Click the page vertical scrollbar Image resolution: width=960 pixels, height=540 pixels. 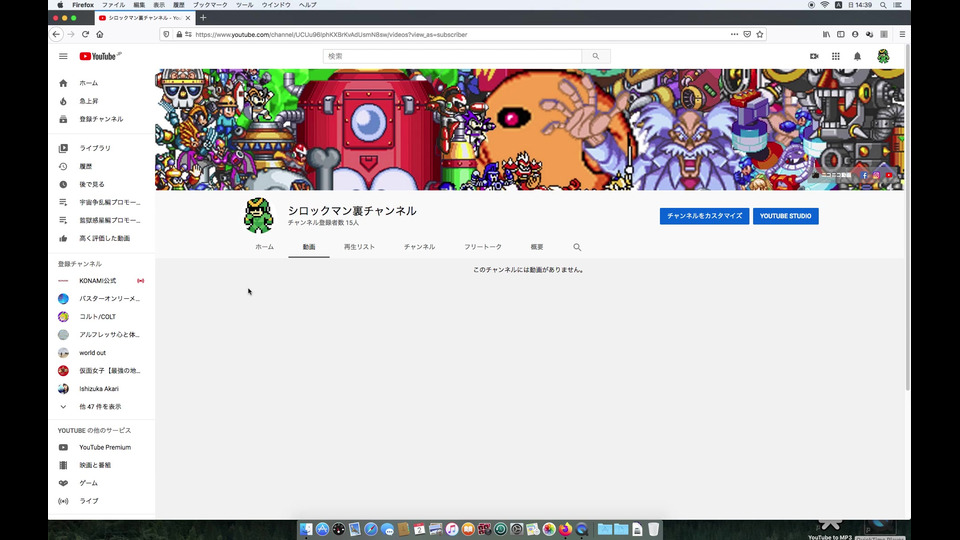(x=907, y=217)
